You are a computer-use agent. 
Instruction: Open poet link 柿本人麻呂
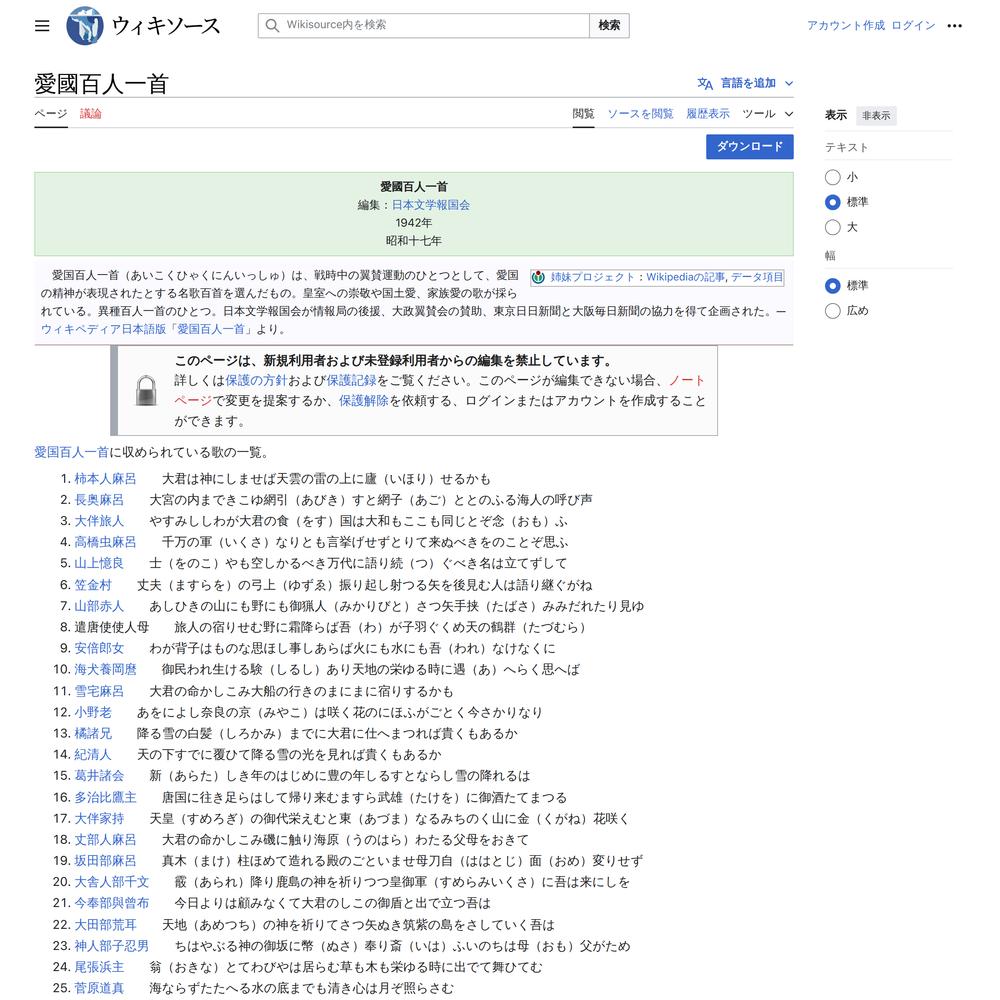click(x=105, y=479)
